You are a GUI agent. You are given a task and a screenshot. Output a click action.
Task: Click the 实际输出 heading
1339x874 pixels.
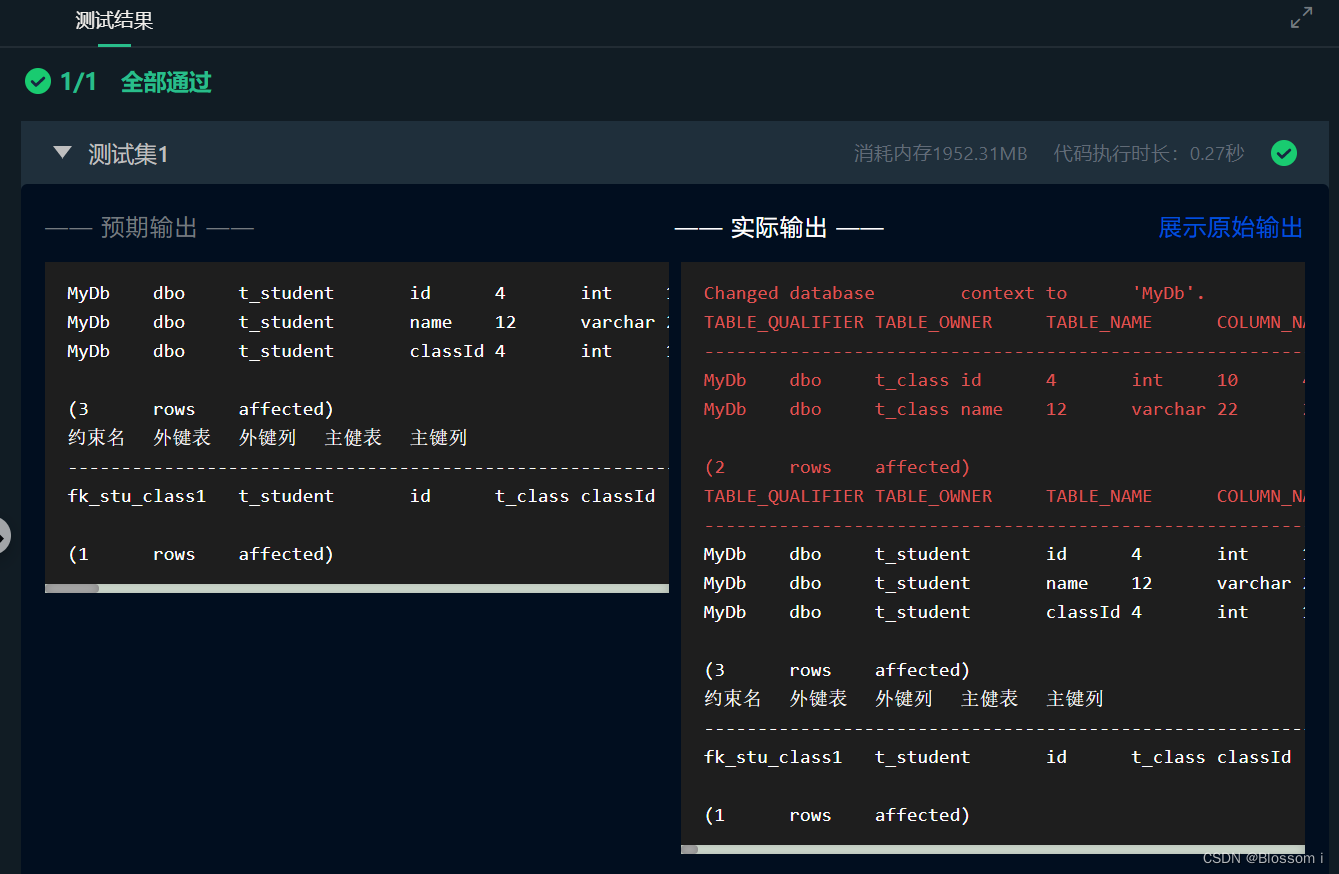pyautogui.click(x=779, y=228)
